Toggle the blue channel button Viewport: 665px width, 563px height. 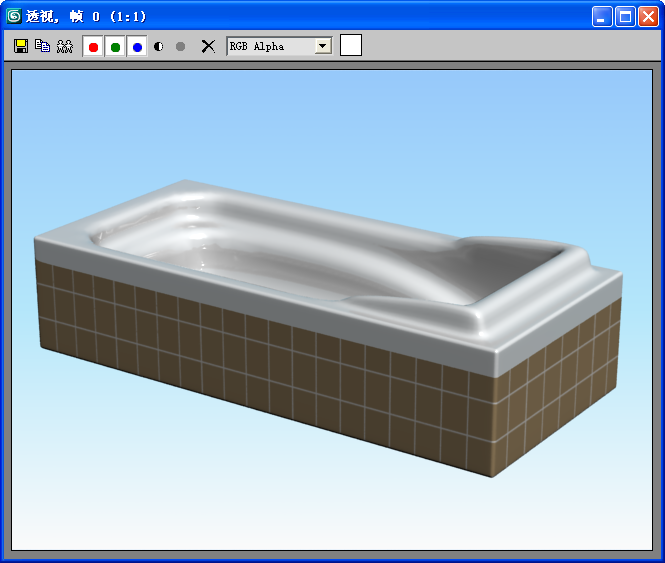pos(137,47)
